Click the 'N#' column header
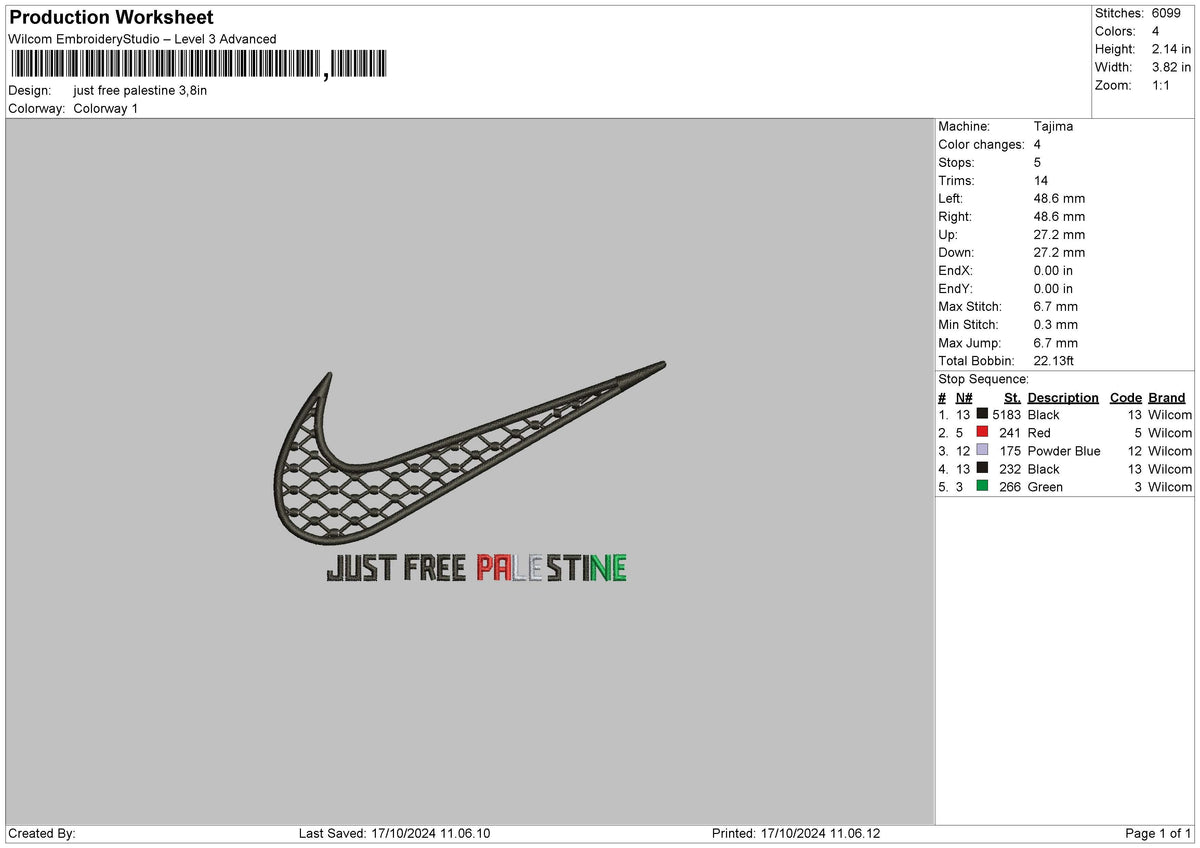The height and width of the screenshot is (848, 1200). [x=964, y=397]
